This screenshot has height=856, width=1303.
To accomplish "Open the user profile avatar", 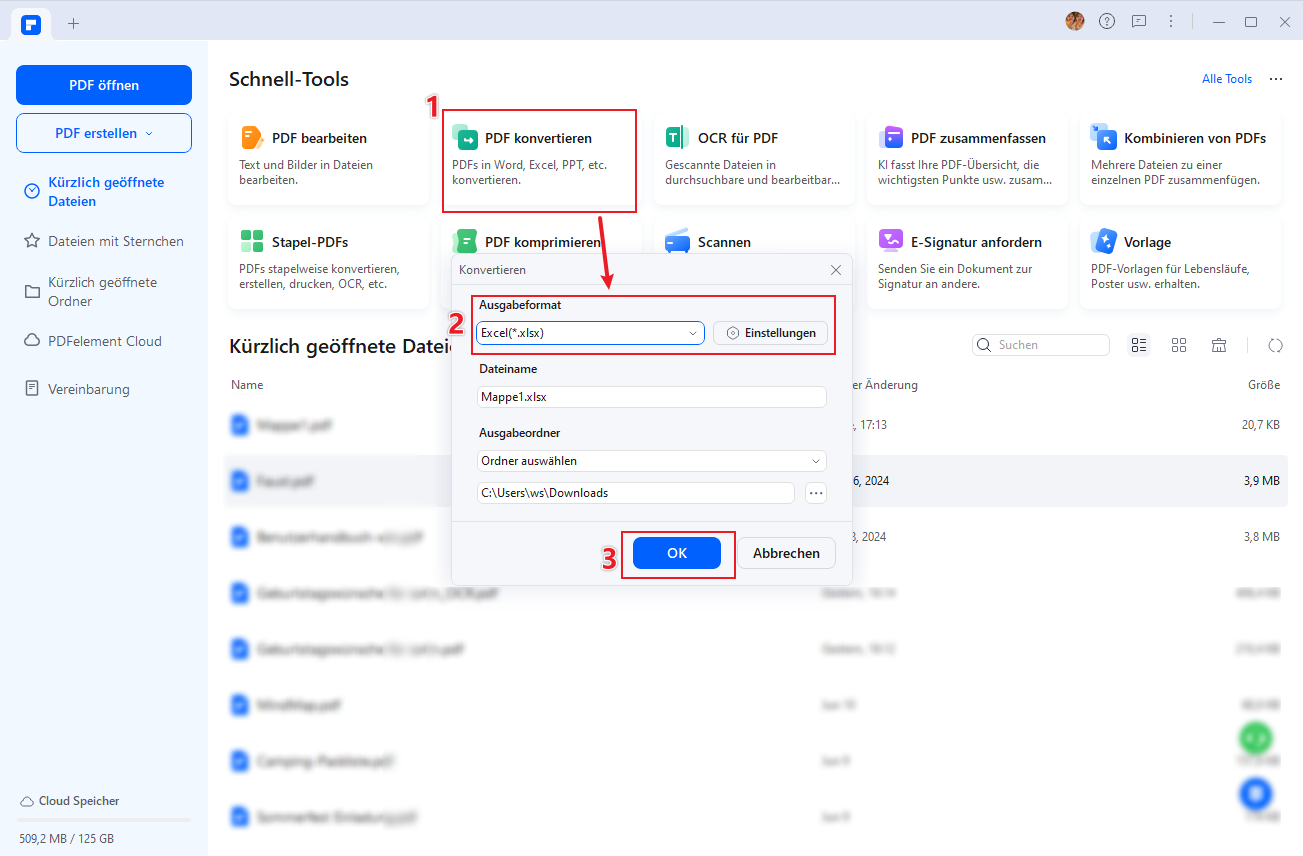I will coord(1075,21).
